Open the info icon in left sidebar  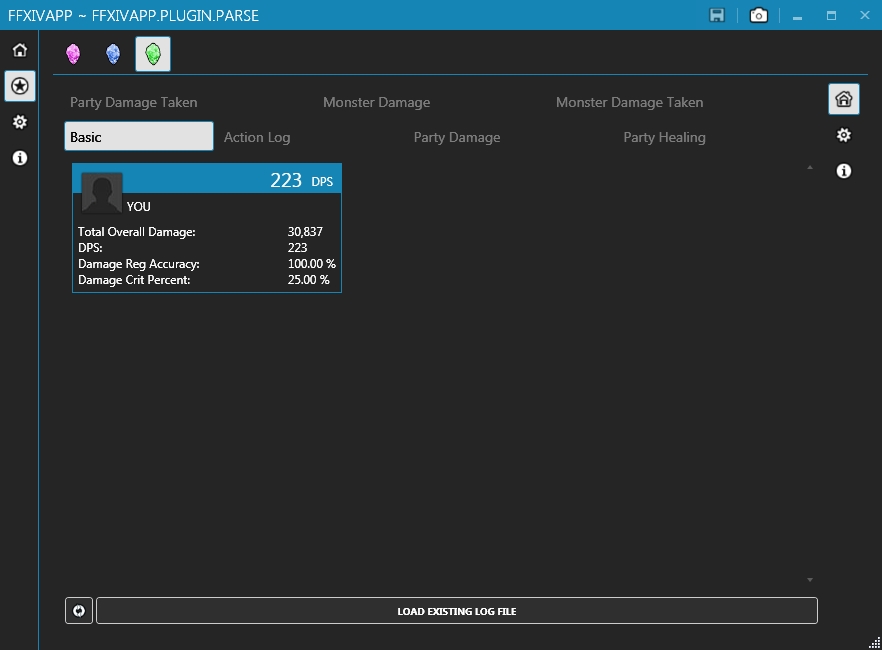(x=20, y=158)
